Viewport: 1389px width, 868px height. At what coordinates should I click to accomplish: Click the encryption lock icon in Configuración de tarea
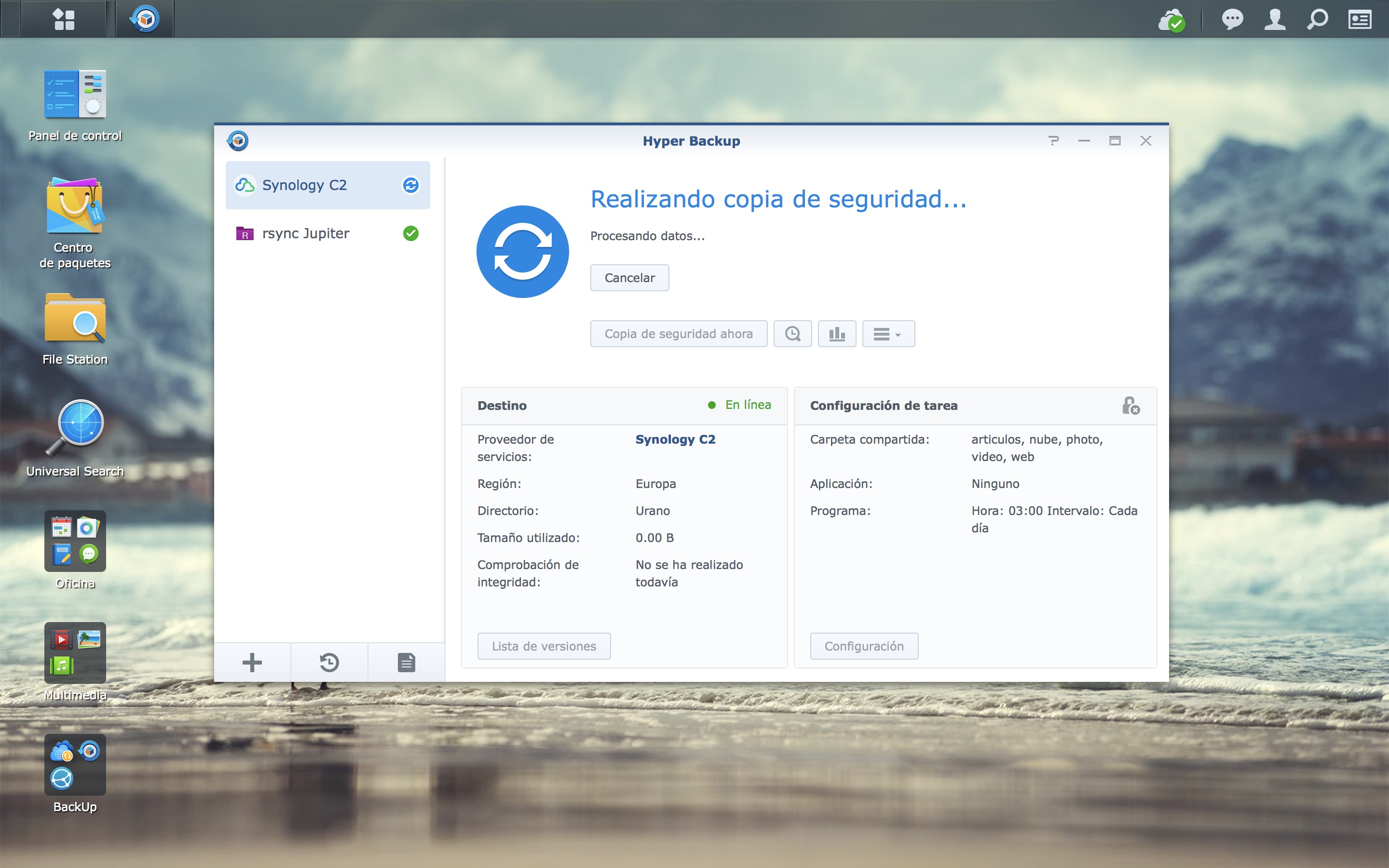[1130, 406]
